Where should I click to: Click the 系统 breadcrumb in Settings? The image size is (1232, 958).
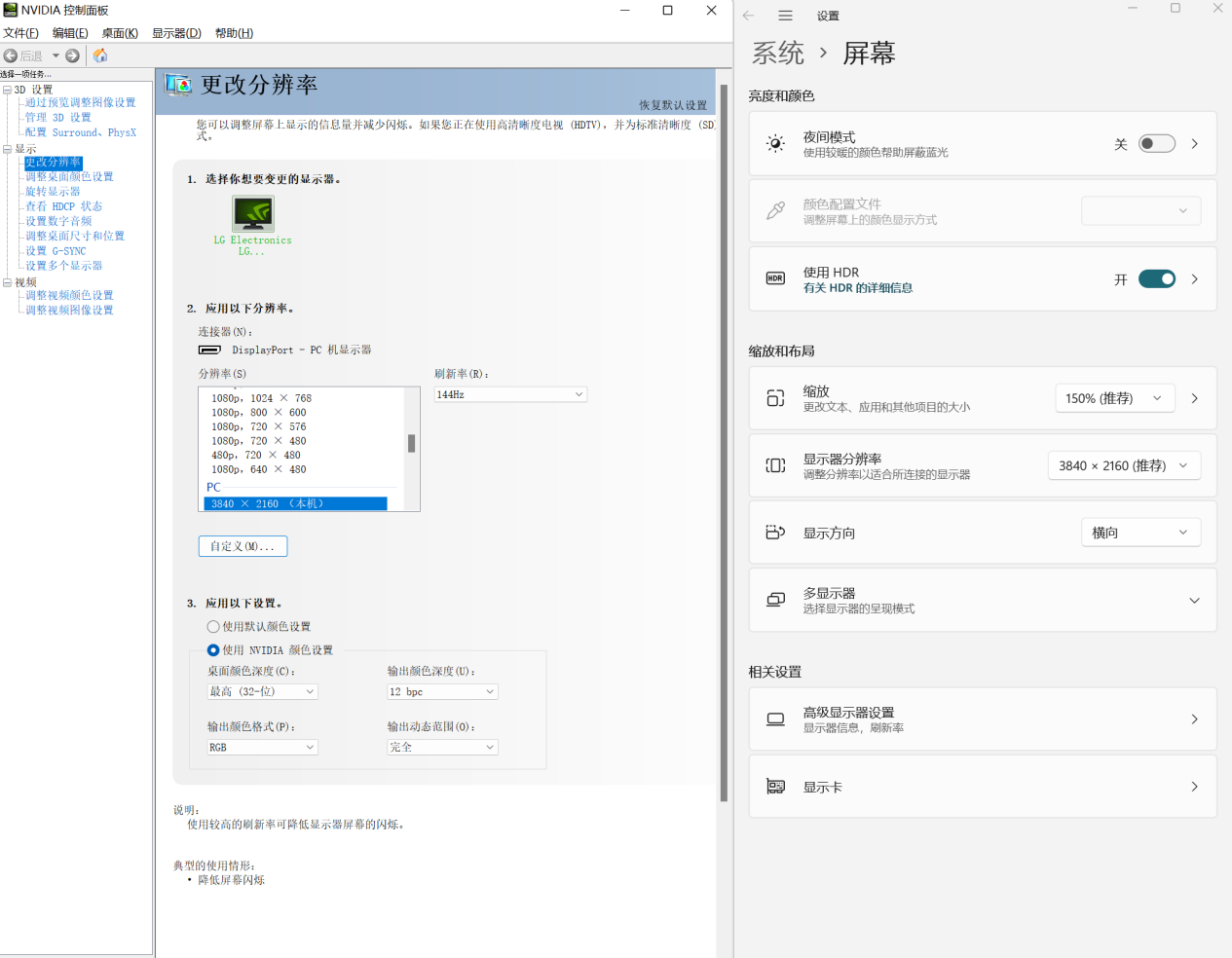tap(778, 53)
